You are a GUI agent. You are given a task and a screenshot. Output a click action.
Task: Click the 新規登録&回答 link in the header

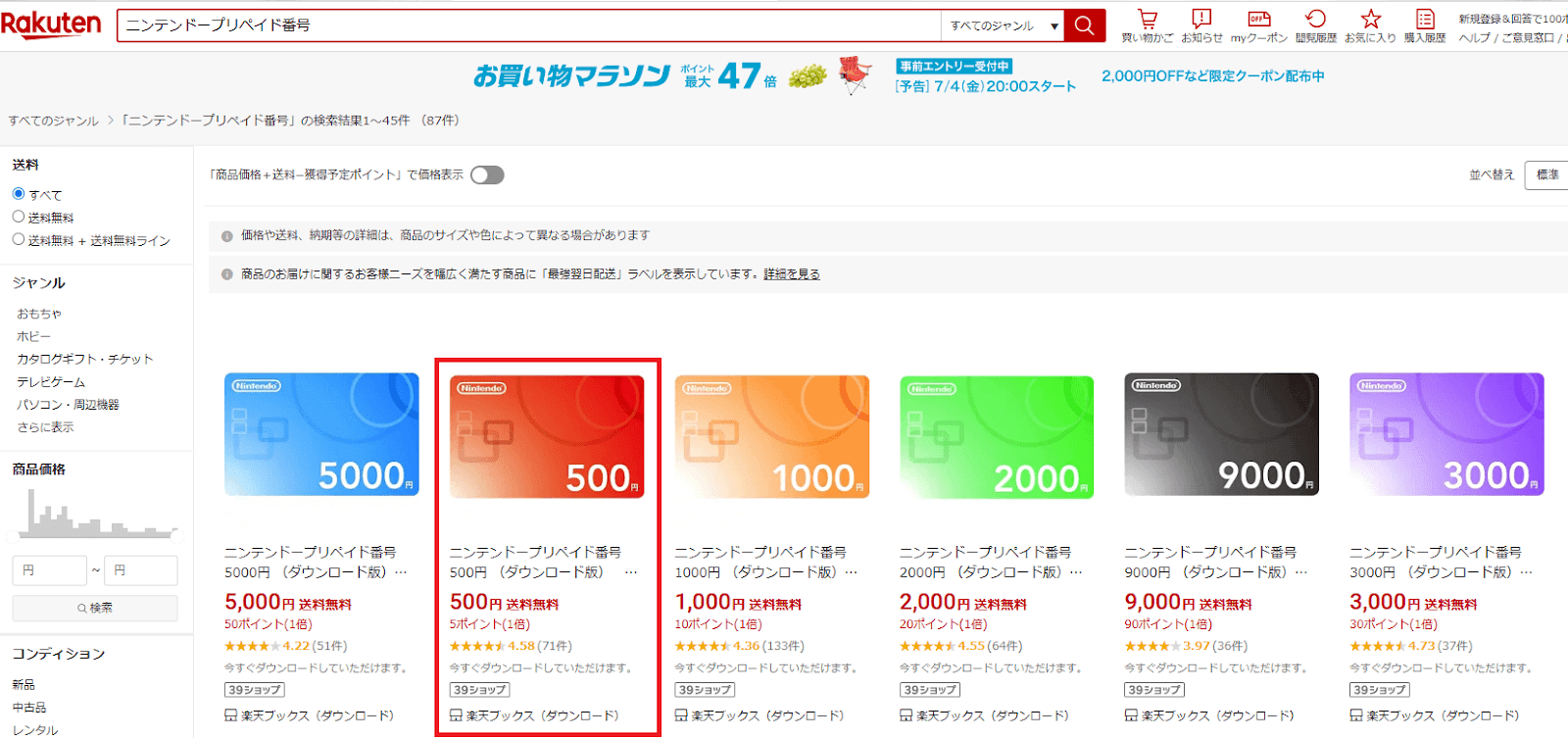(x=1512, y=19)
